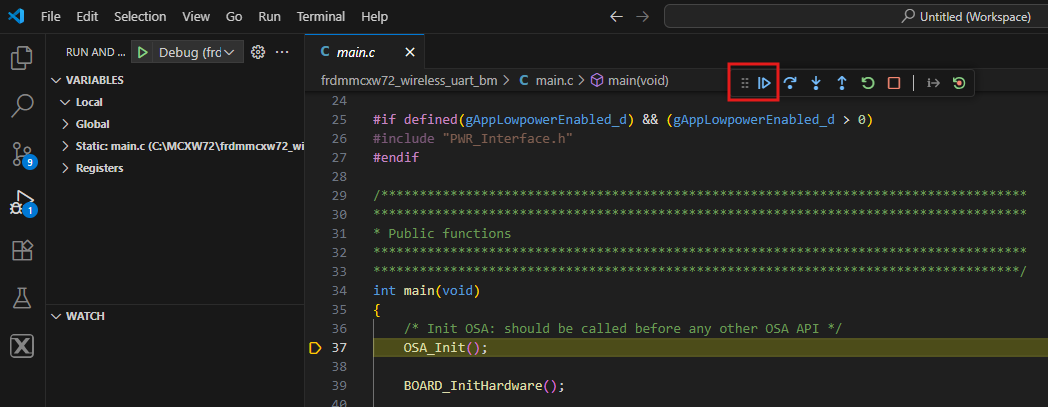Click the Continue debug button
1048x407 pixels.
tap(765, 83)
